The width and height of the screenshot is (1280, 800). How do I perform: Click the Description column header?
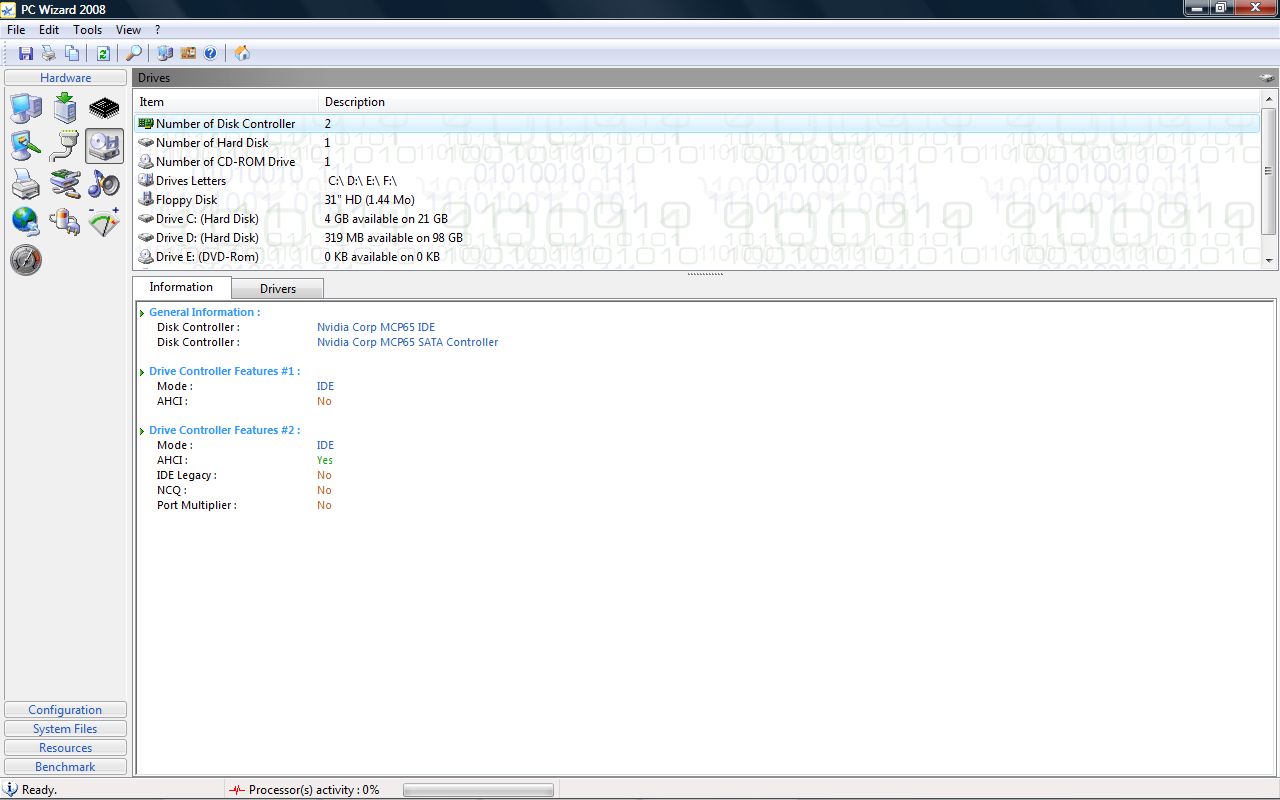tap(789, 102)
